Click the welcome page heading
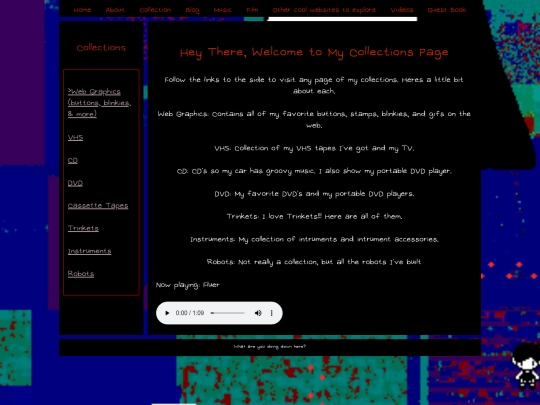Viewport: 540px width, 405px height. point(314,52)
